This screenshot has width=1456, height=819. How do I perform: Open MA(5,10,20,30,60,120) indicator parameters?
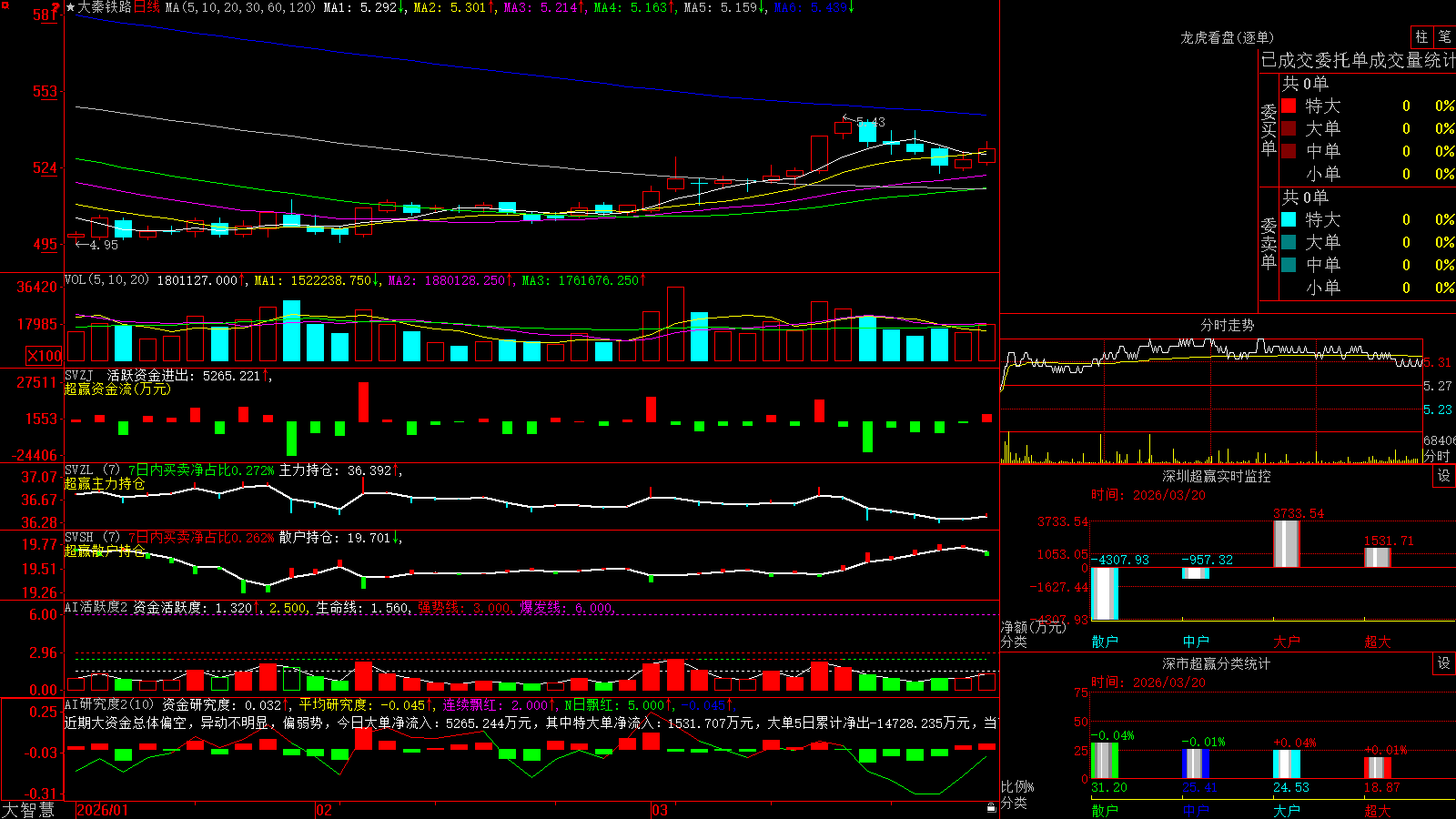click(241, 7)
